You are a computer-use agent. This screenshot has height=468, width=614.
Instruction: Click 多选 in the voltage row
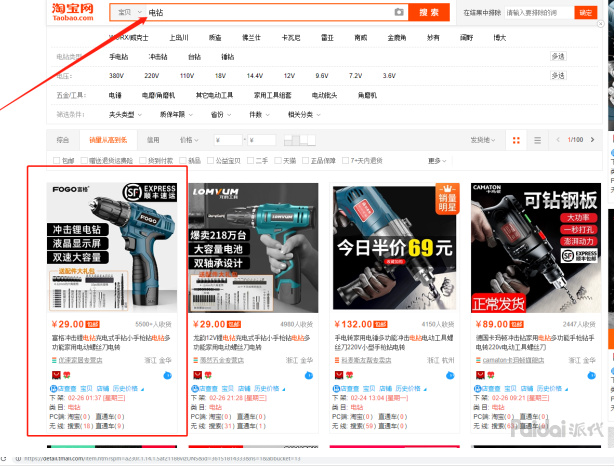558,75
